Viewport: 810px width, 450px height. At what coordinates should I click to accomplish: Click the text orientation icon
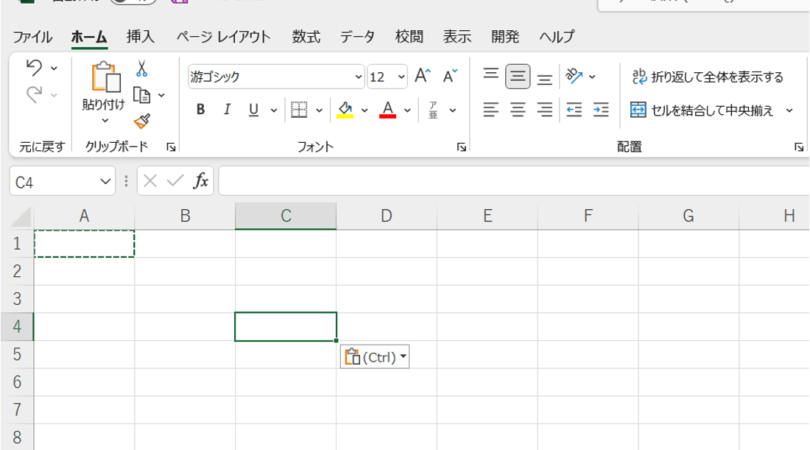pyautogui.click(x=574, y=76)
